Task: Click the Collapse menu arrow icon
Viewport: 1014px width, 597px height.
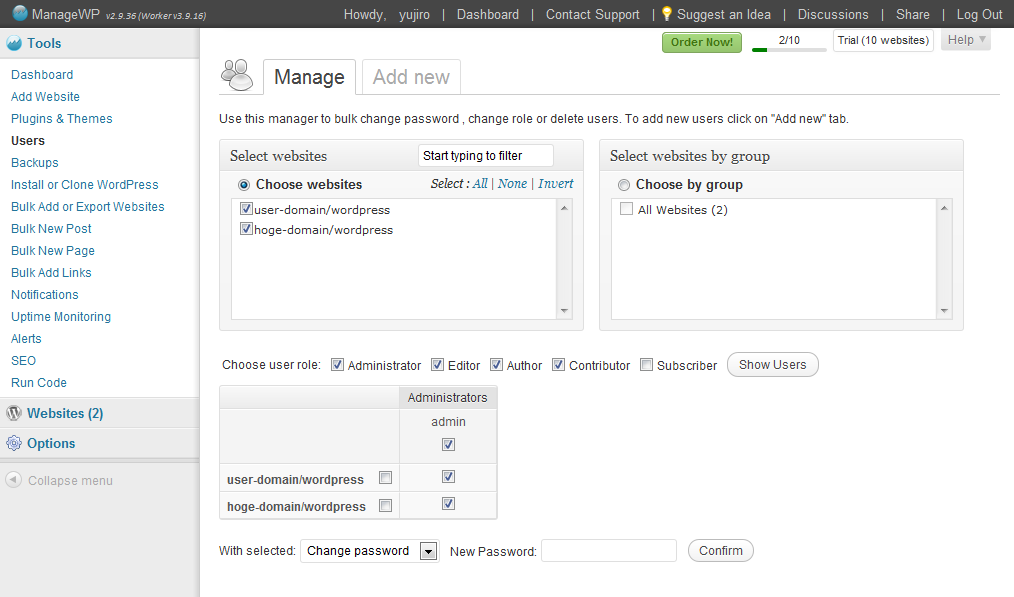Action: click(13, 480)
